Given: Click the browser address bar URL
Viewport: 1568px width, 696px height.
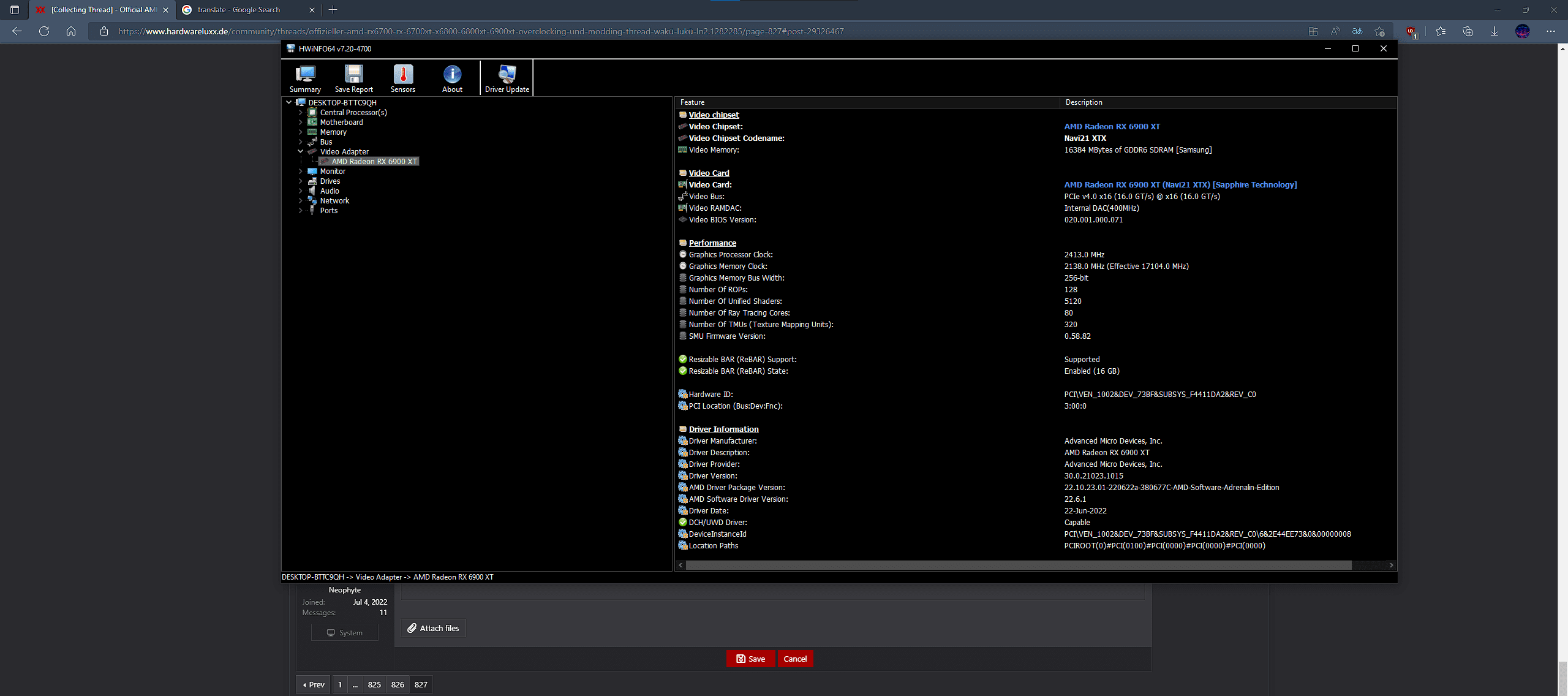Looking at the screenshot, I should (x=481, y=31).
